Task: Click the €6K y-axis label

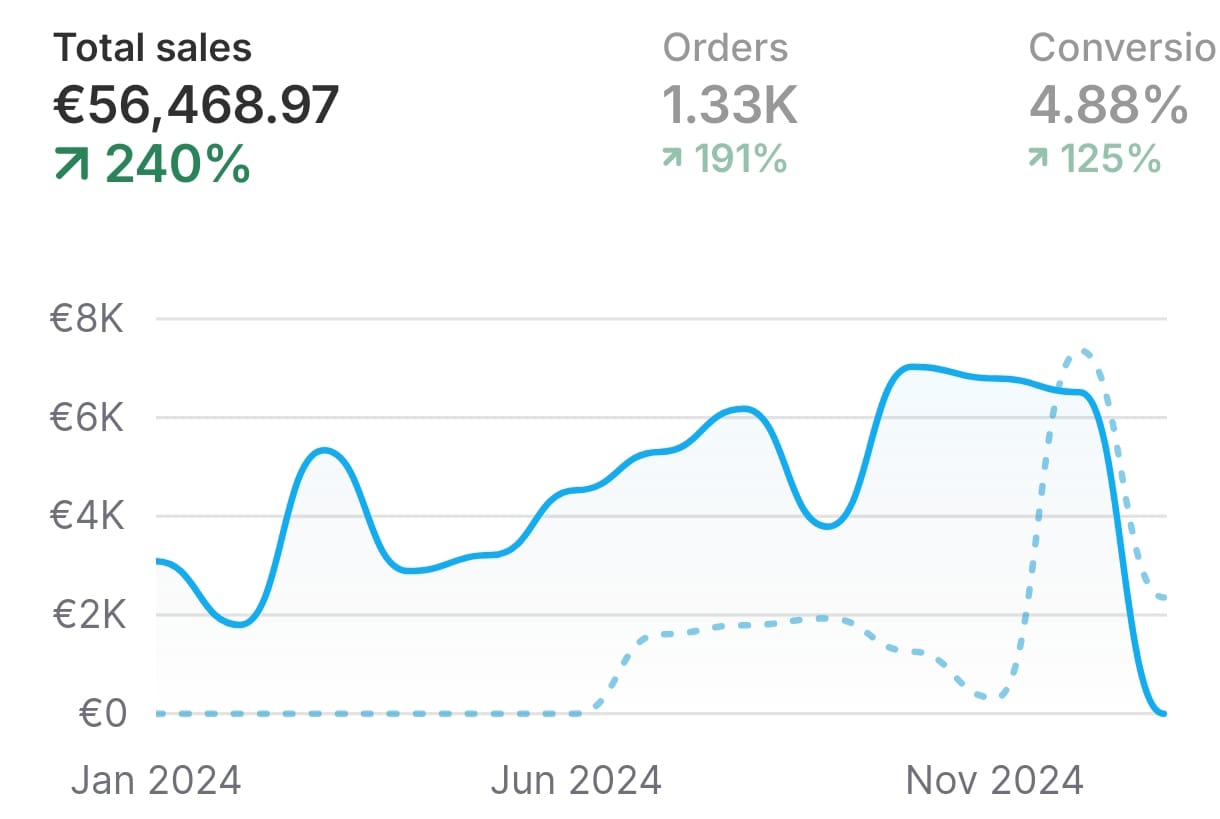Action: (87, 418)
